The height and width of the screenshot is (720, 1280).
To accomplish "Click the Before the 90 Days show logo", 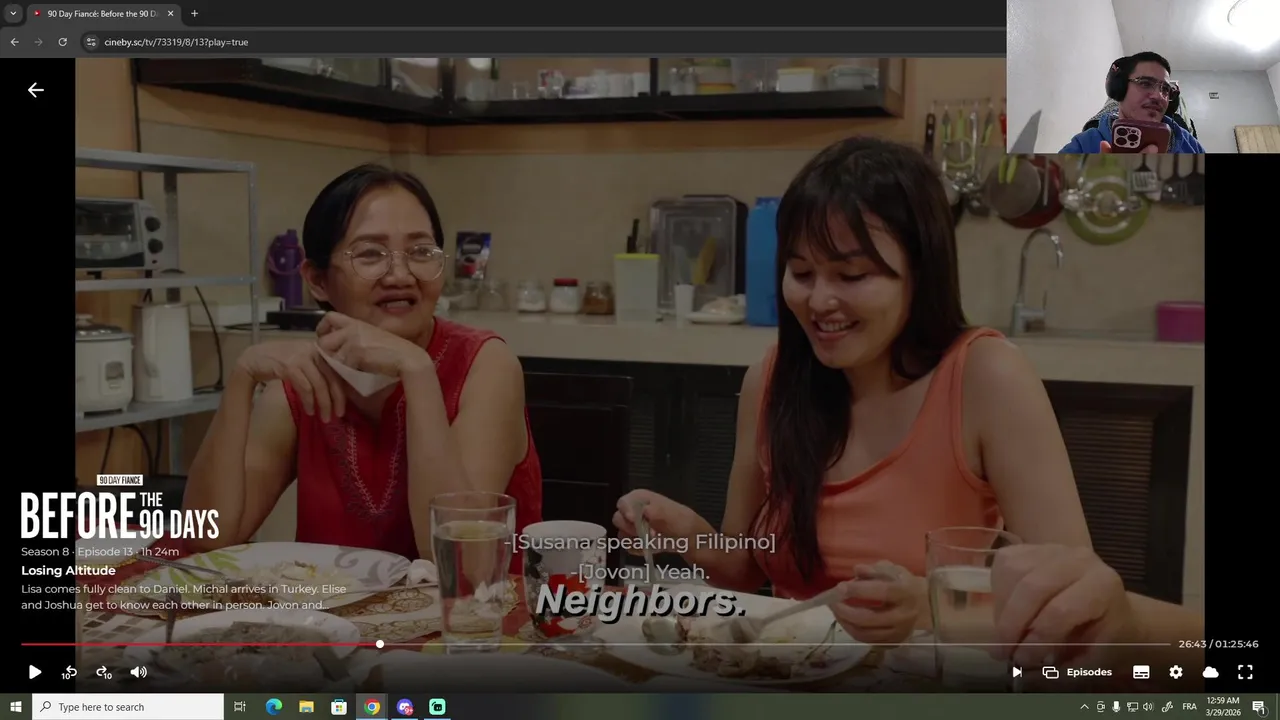I will 120,508.
